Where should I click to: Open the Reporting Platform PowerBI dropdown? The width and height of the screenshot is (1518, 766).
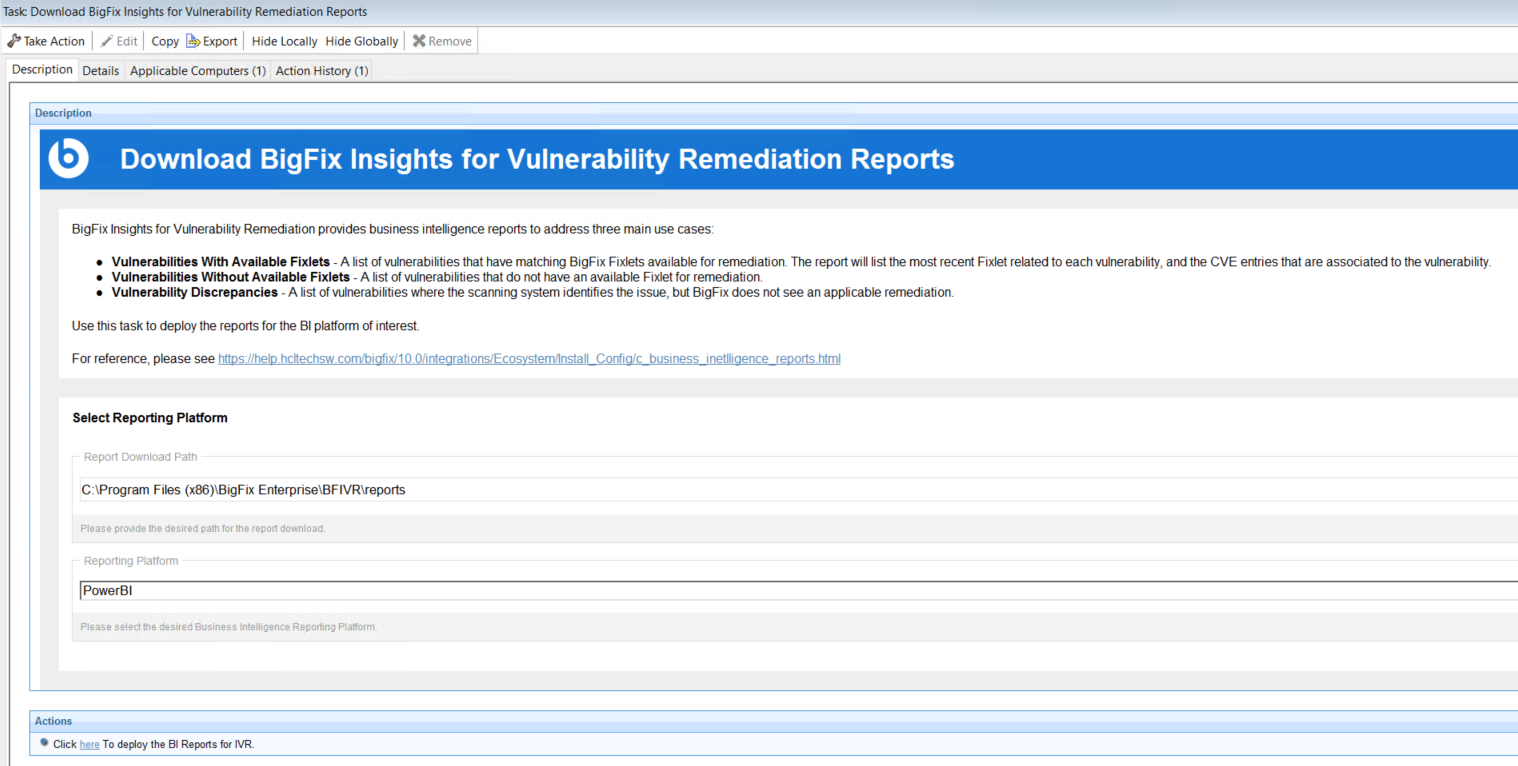pyautogui.click(x=796, y=590)
